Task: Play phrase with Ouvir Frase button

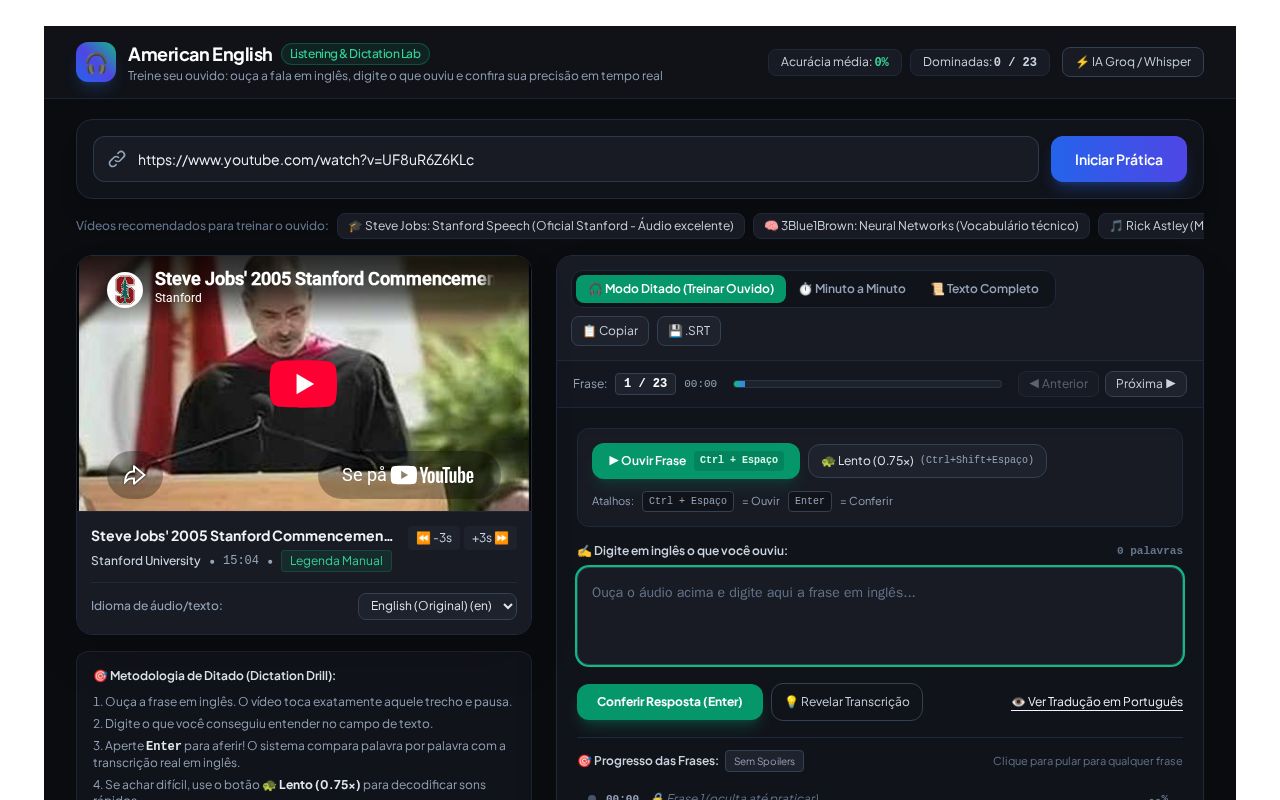Action: click(696, 461)
